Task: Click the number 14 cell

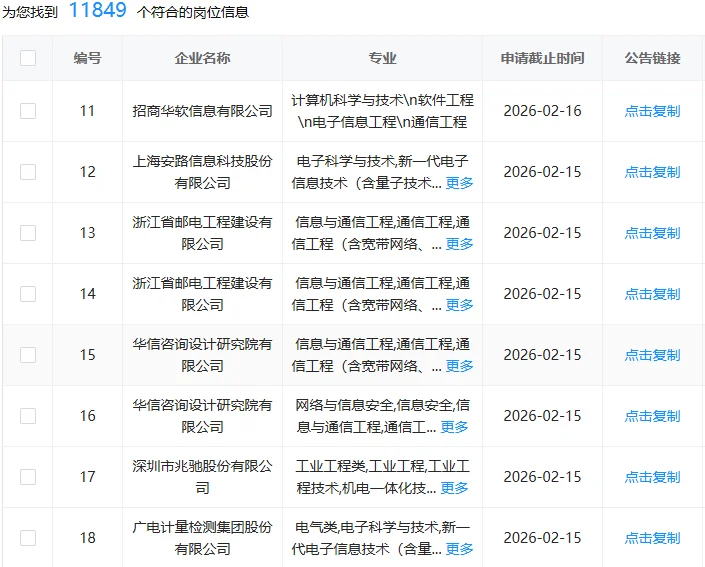Action: [88, 294]
